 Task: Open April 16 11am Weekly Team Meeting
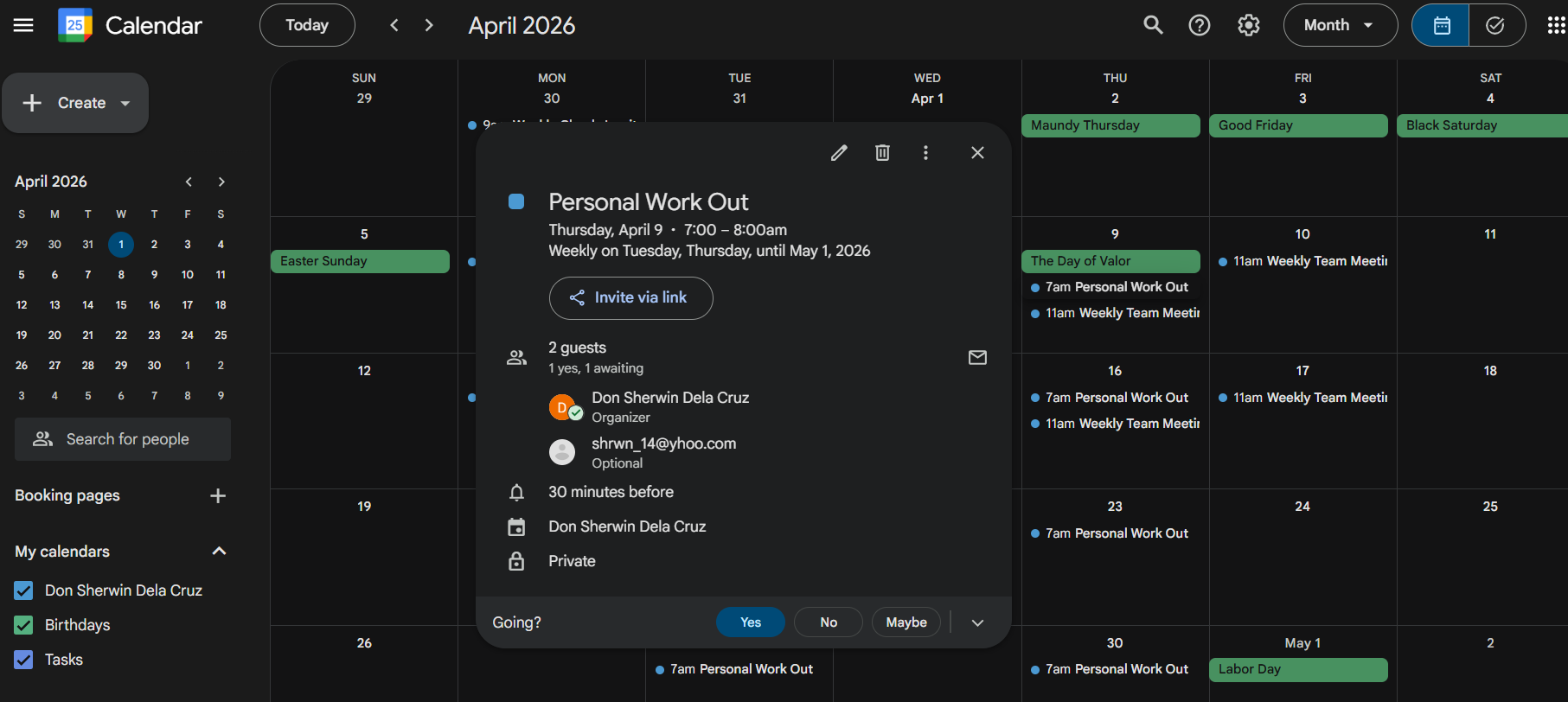point(1110,424)
